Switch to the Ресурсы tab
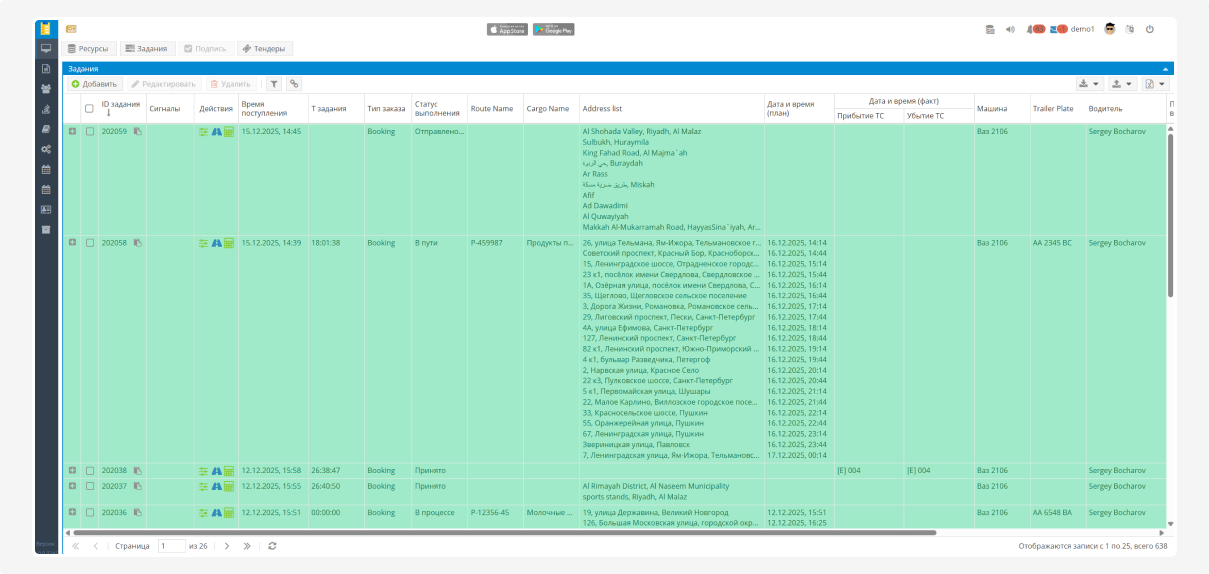 [x=88, y=48]
